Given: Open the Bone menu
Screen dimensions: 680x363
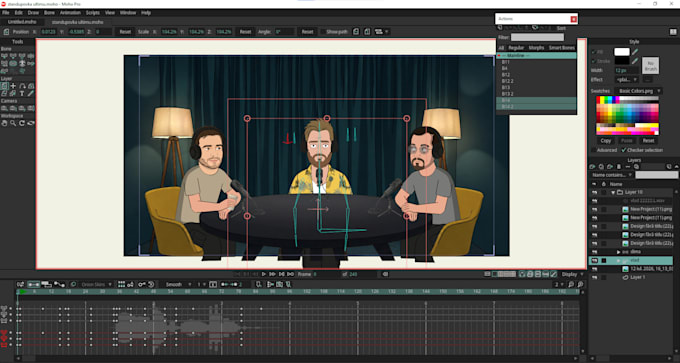Looking at the screenshot, I should (x=49, y=13).
